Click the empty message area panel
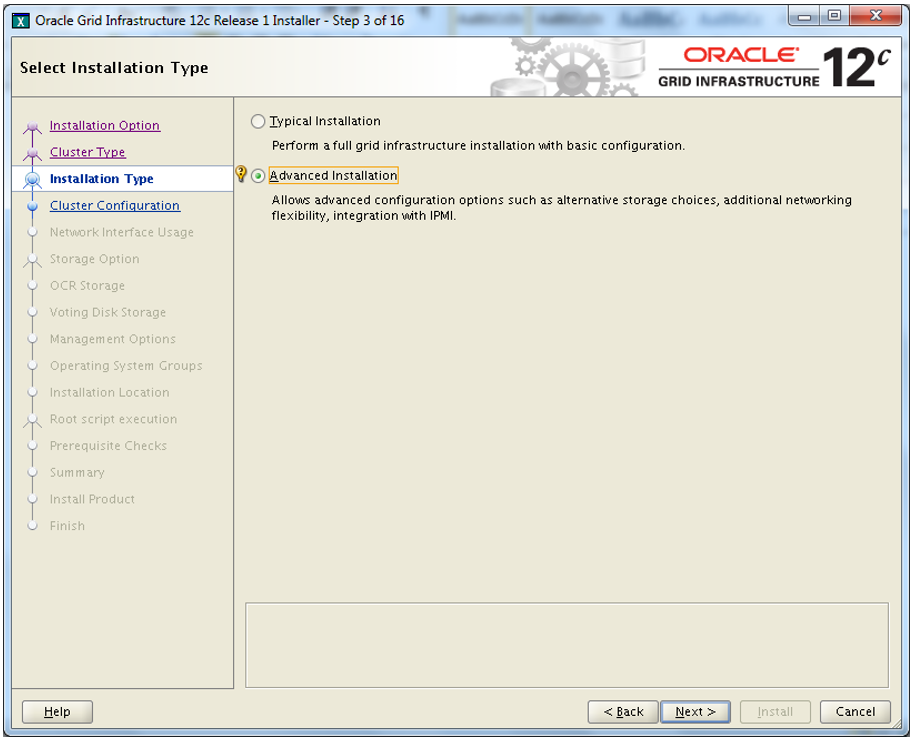Image resolution: width=912 pixels, height=740 pixels. click(567, 645)
